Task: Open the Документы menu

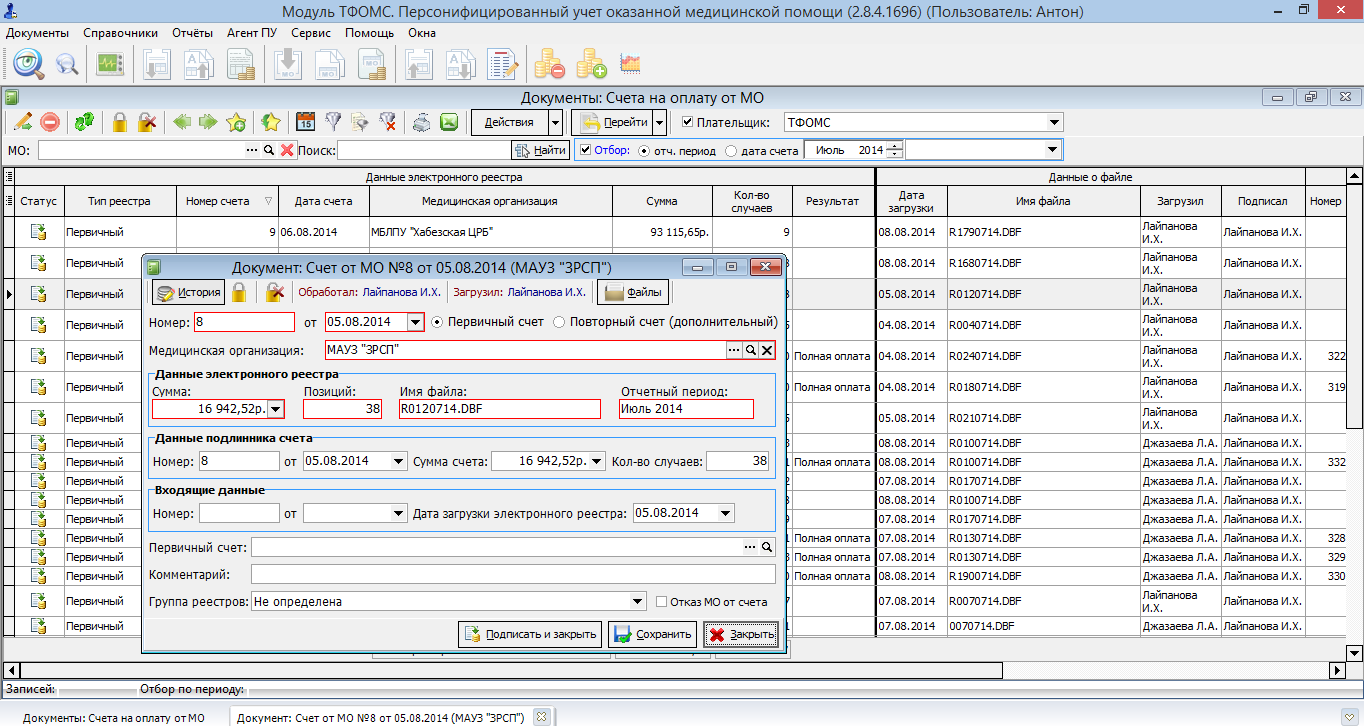Action: 37,33
